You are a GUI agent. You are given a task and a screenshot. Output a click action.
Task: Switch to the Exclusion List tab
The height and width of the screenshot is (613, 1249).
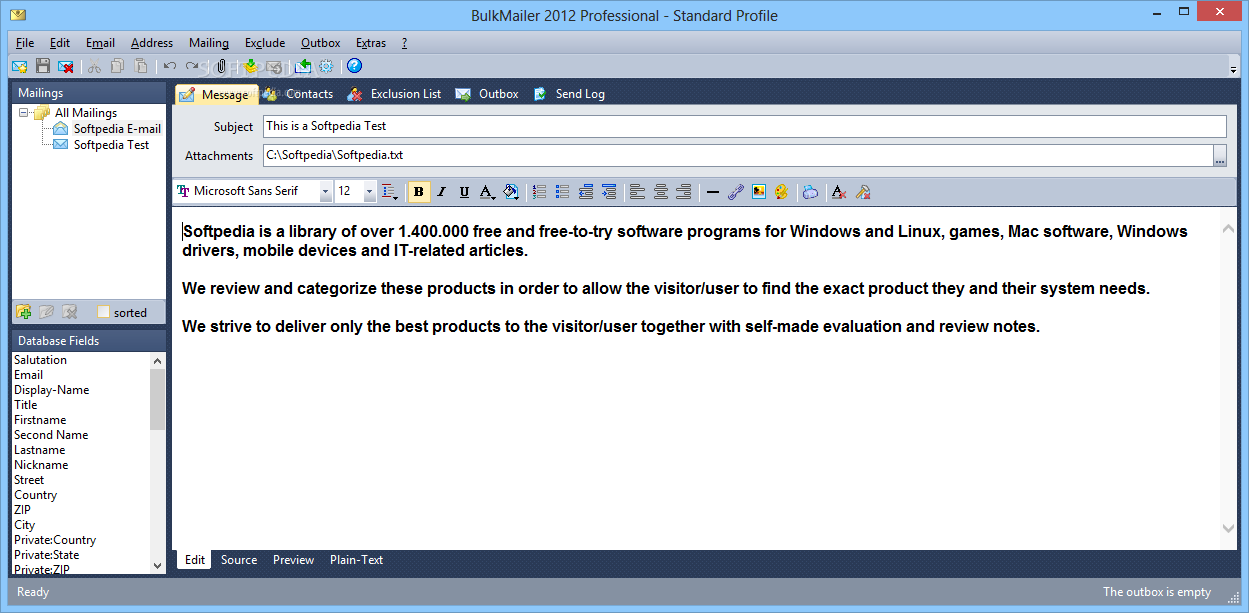click(394, 94)
